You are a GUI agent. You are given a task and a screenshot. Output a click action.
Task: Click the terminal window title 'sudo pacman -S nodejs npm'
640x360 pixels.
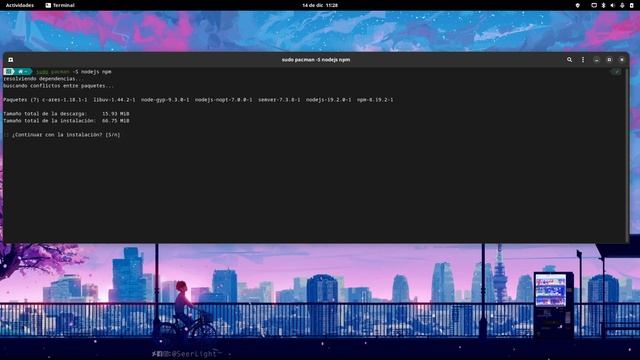click(316, 60)
